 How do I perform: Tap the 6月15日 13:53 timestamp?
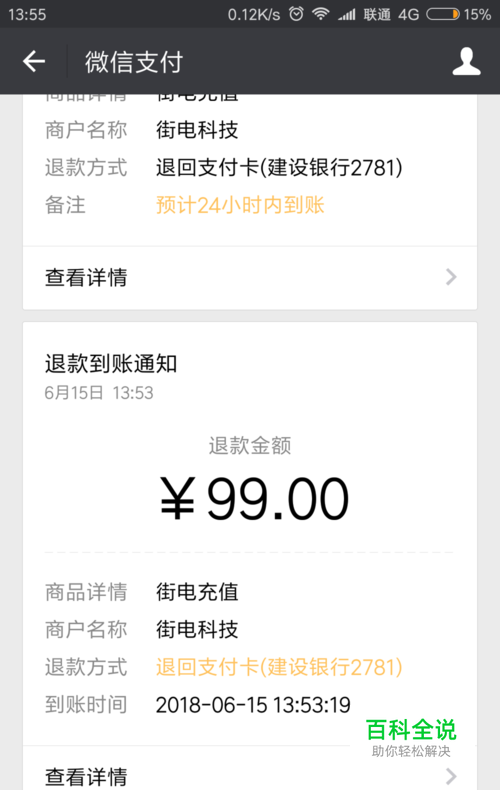coord(99,393)
